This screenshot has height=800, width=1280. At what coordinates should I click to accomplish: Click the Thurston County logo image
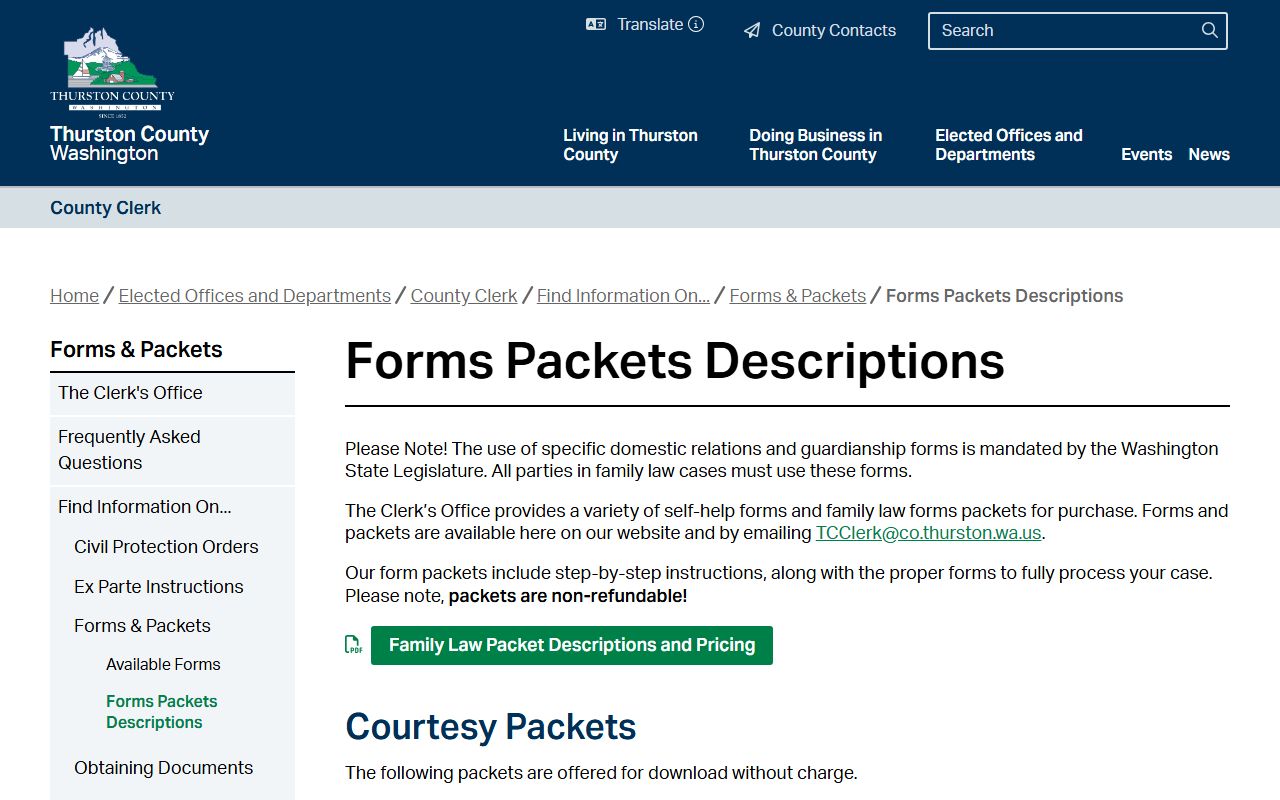click(x=112, y=70)
